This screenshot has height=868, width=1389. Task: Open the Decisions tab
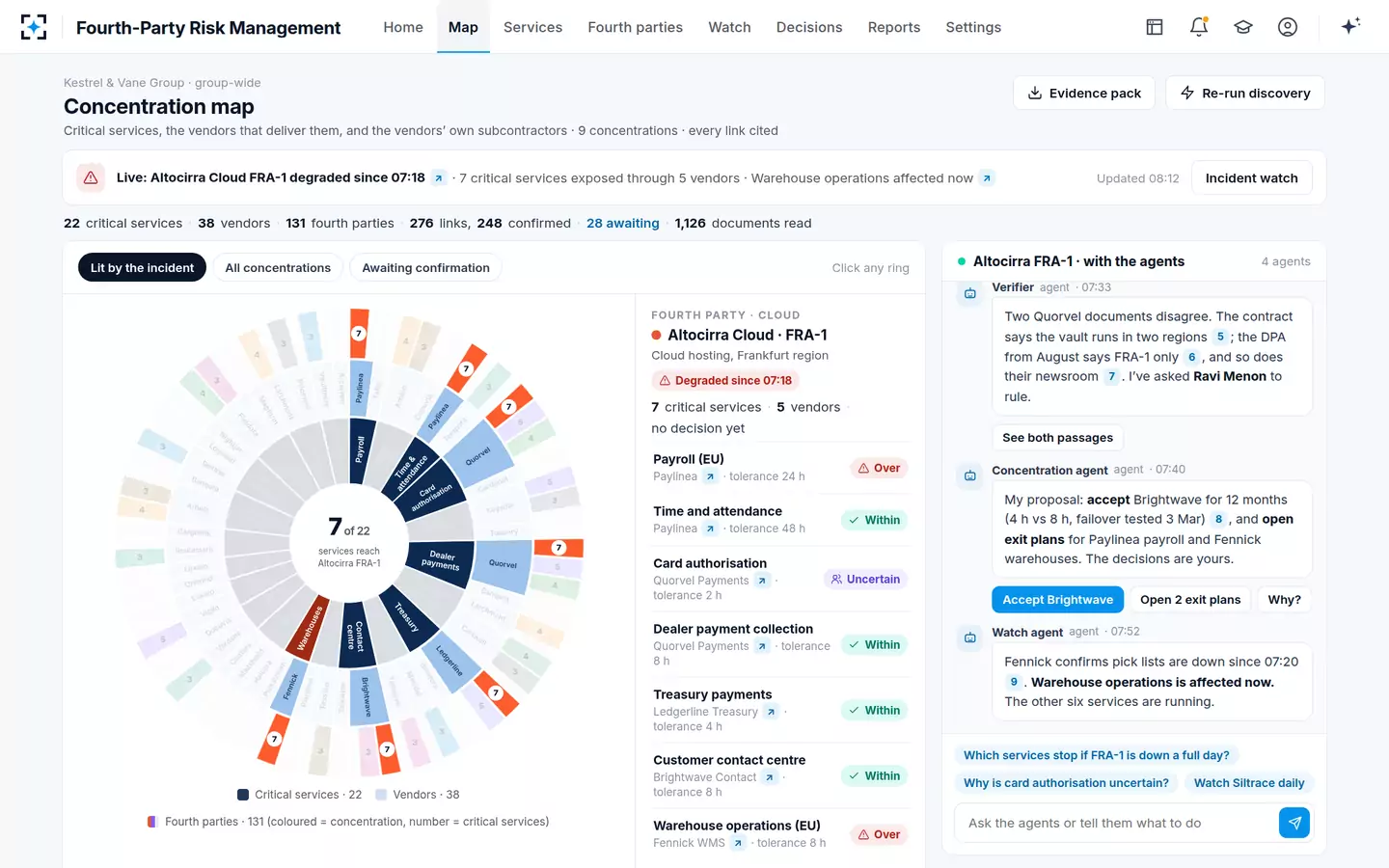coord(809,27)
